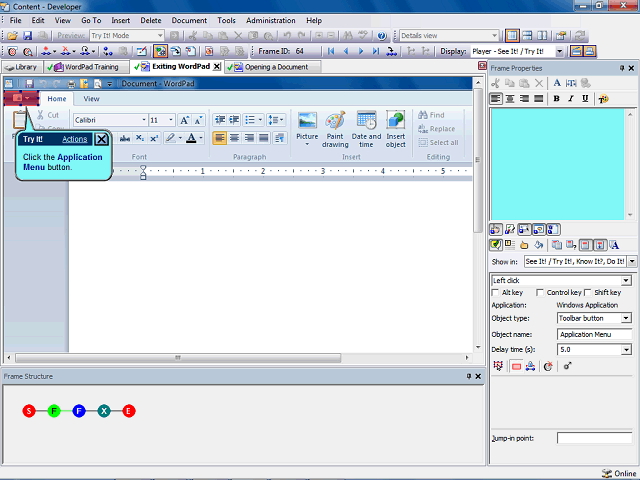Click the cyan bubble text area
This screenshot has width=640, height=480.
click(558, 164)
